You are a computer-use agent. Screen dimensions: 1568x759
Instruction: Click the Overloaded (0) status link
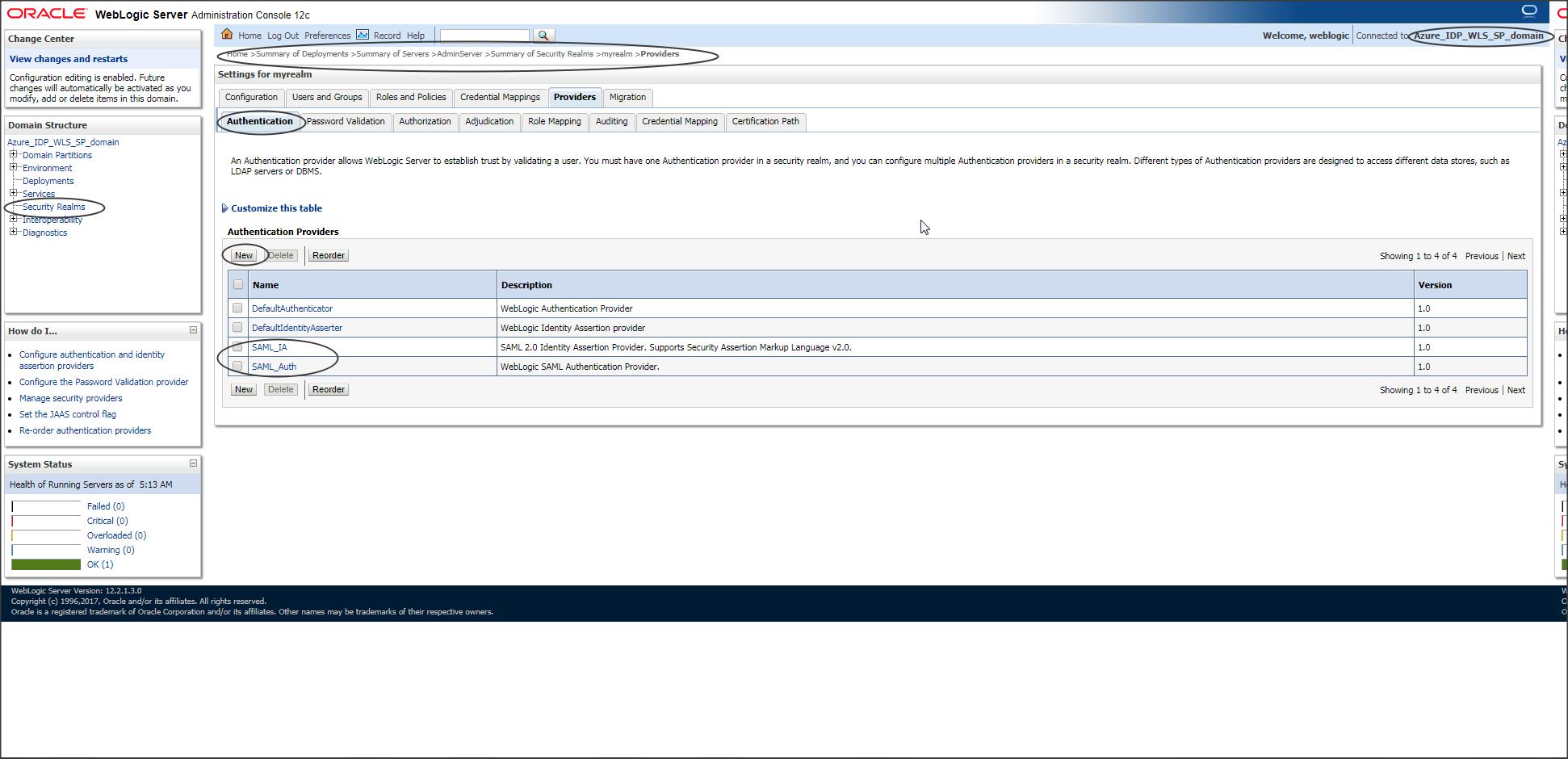point(117,535)
